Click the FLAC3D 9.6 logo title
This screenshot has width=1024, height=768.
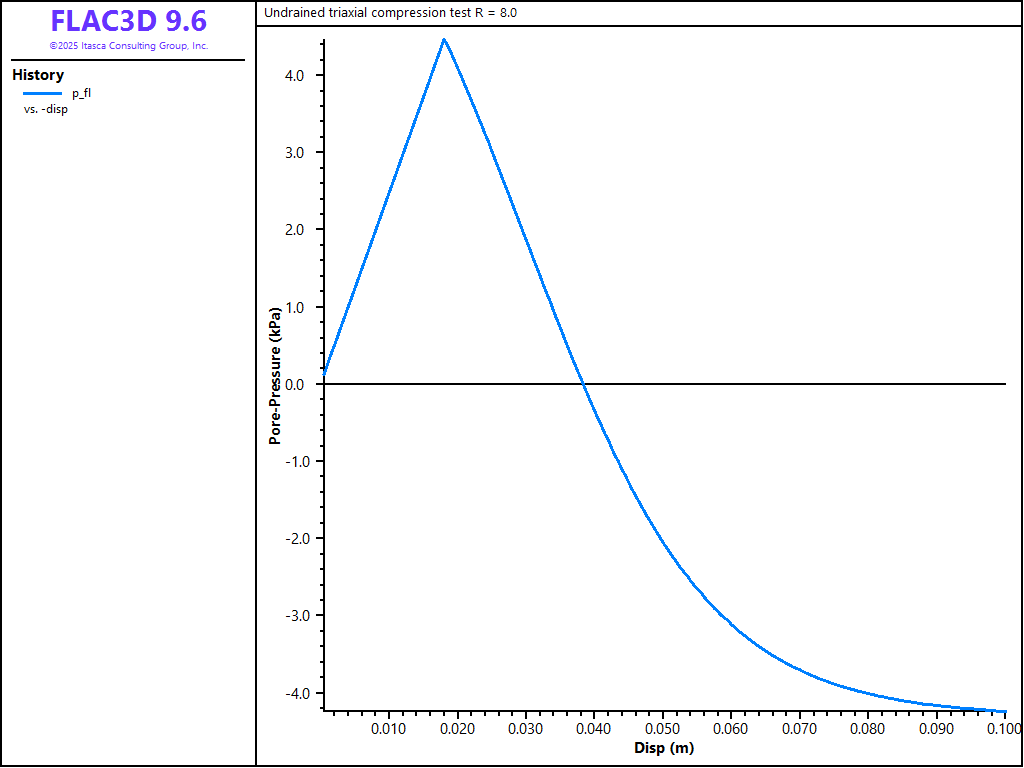click(128, 21)
